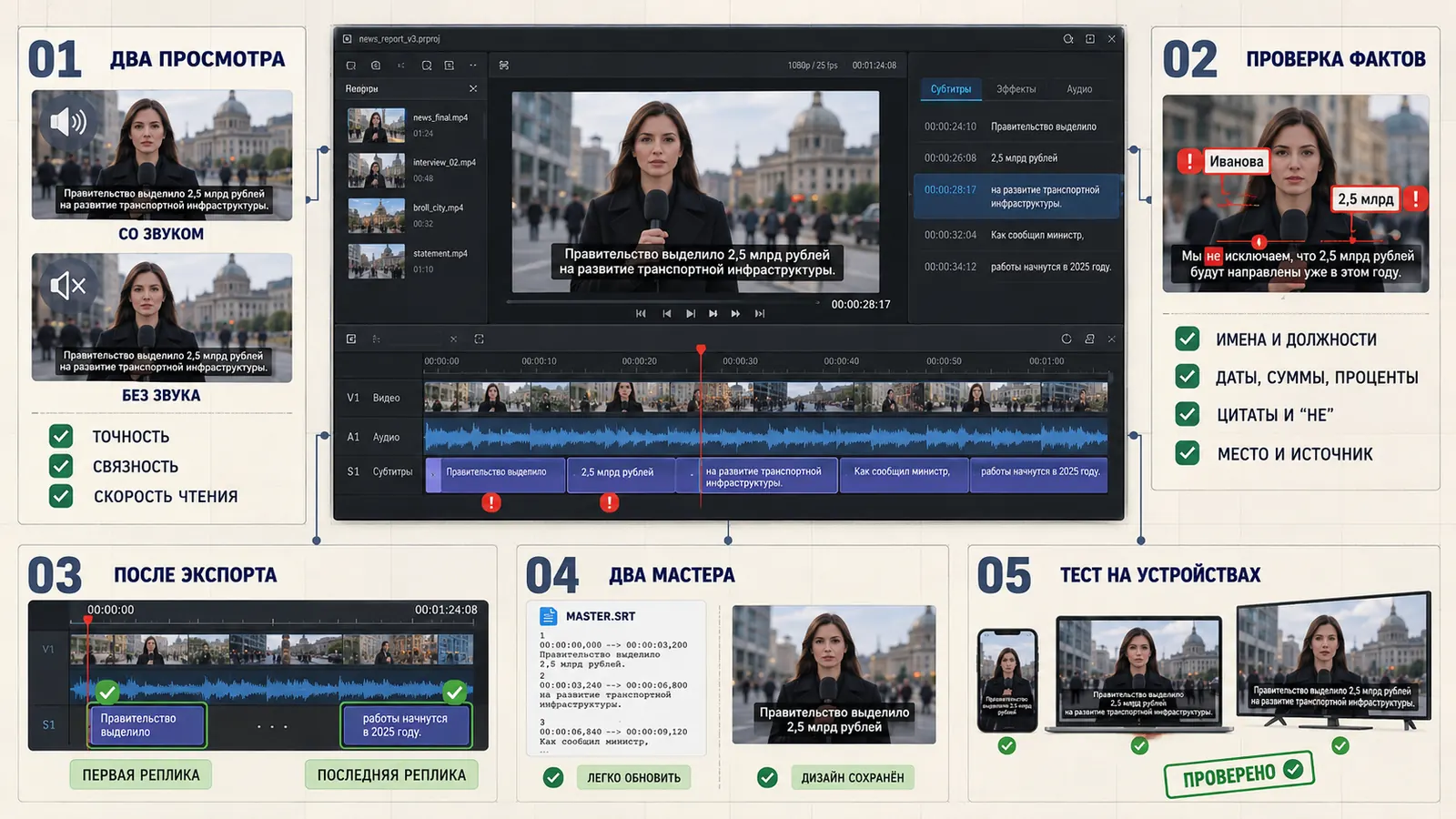Close the media bin panel with its X
This screenshot has width=1456, height=819.
[x=473, y=88]
